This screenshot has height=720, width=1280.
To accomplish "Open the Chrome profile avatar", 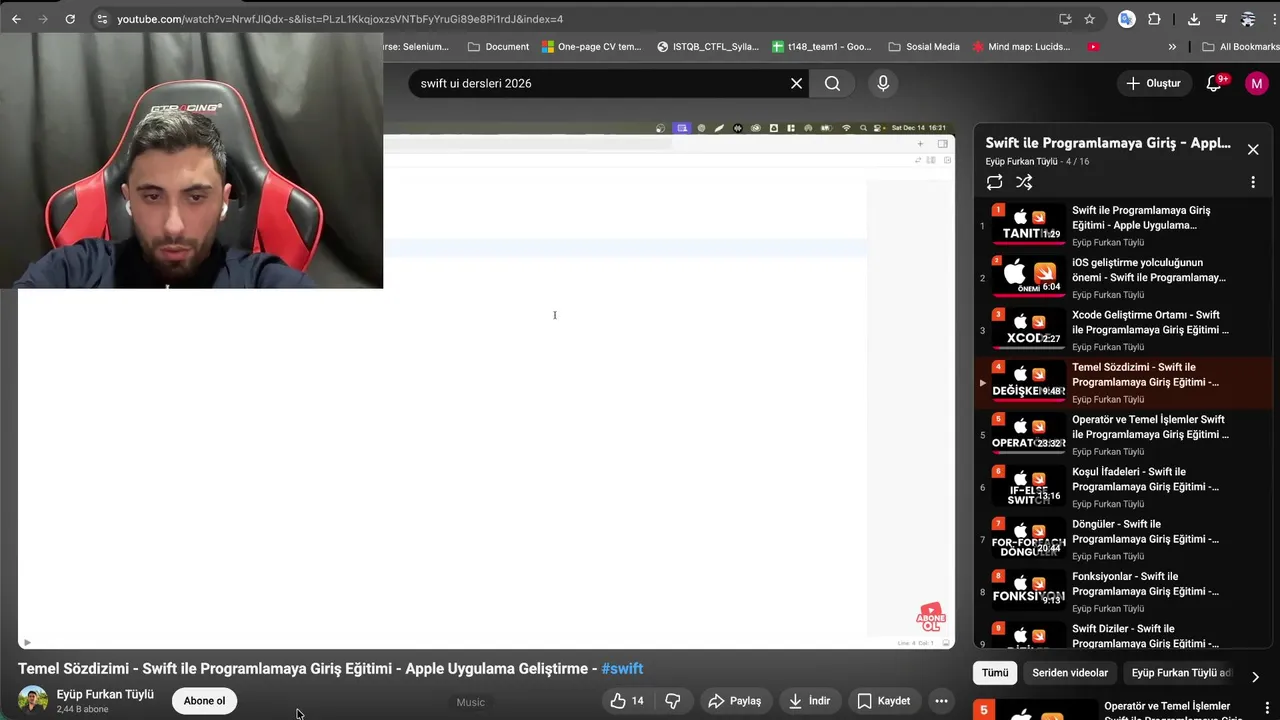I will click(x=1248, y=19).
